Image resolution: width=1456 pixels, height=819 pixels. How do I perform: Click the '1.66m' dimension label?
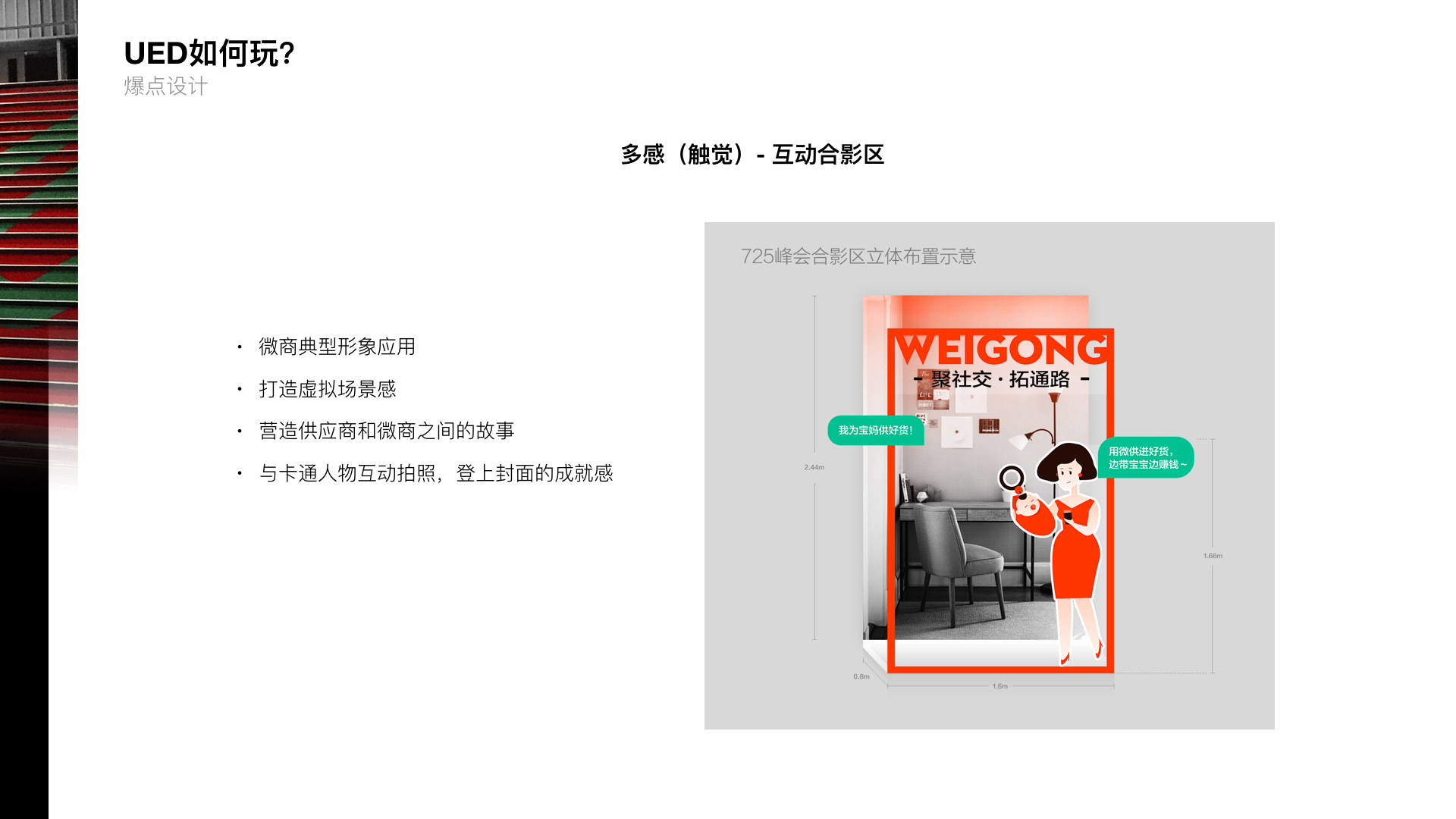pyautogui.click(x=1213, y=556)
